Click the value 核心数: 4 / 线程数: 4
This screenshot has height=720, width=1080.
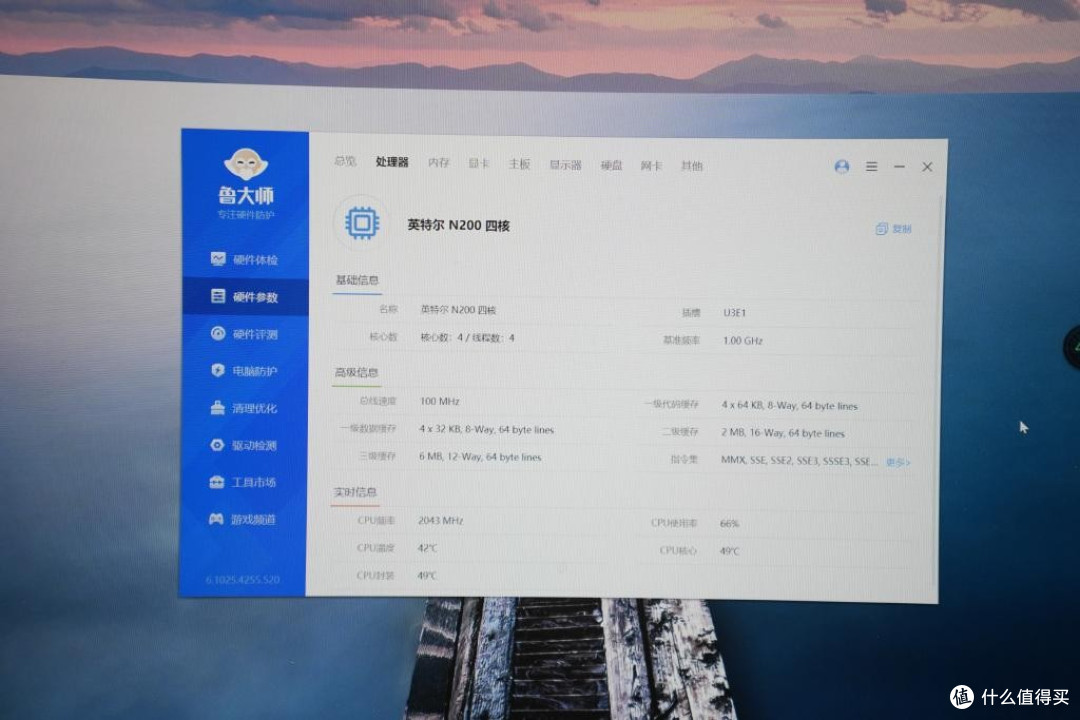pyautogui.click(x=468, y=338)
